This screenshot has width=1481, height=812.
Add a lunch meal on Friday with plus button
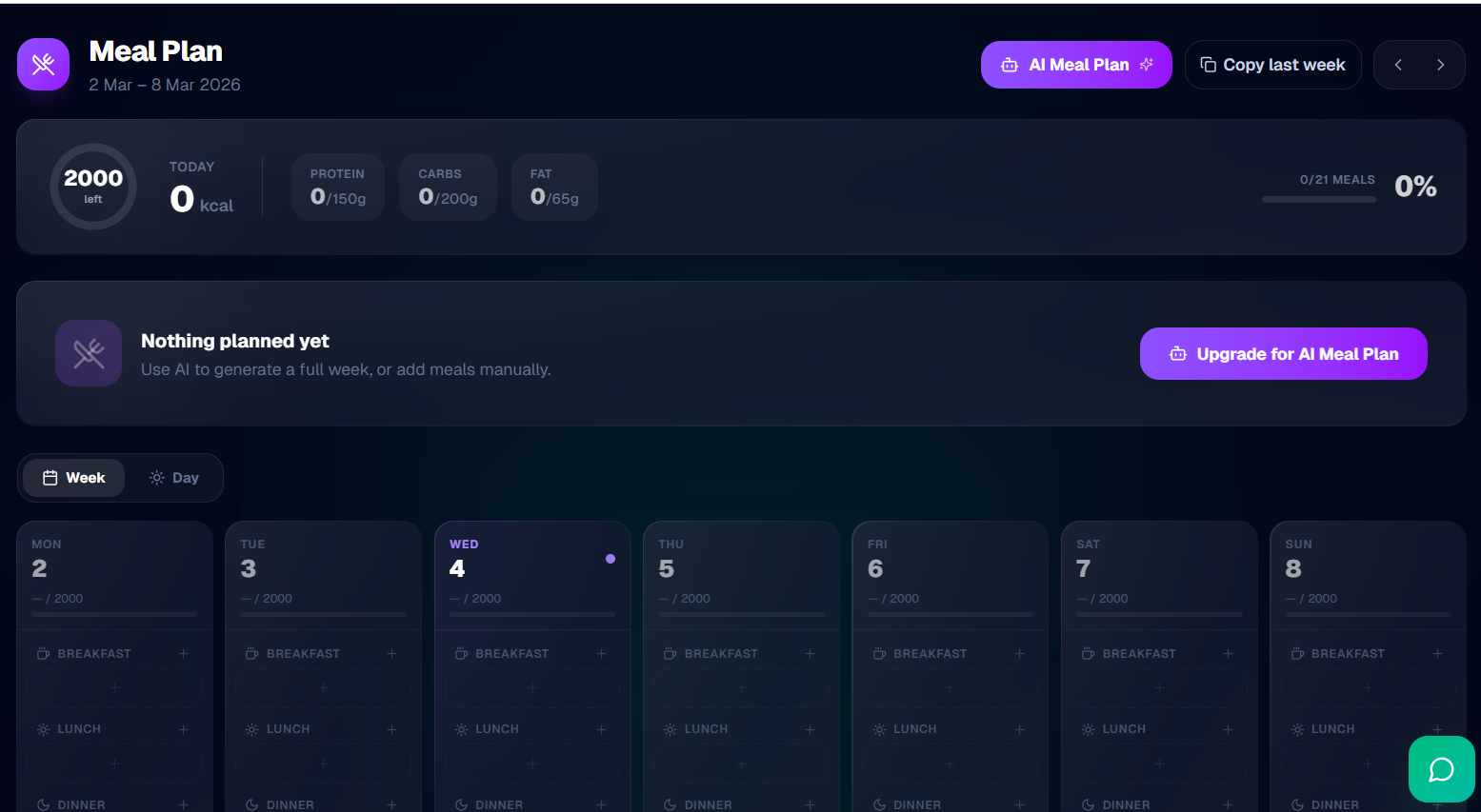coord(1019,729)
